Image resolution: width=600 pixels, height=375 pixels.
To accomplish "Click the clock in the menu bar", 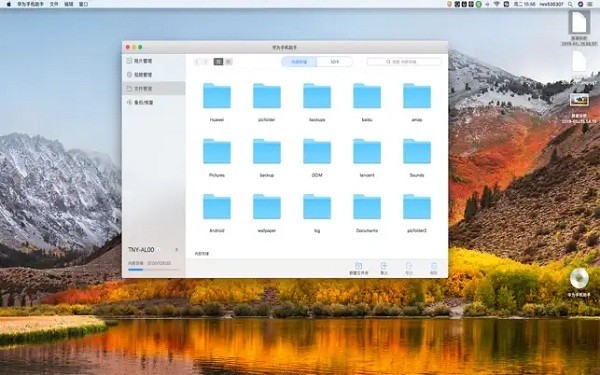I will pos(525,4).
